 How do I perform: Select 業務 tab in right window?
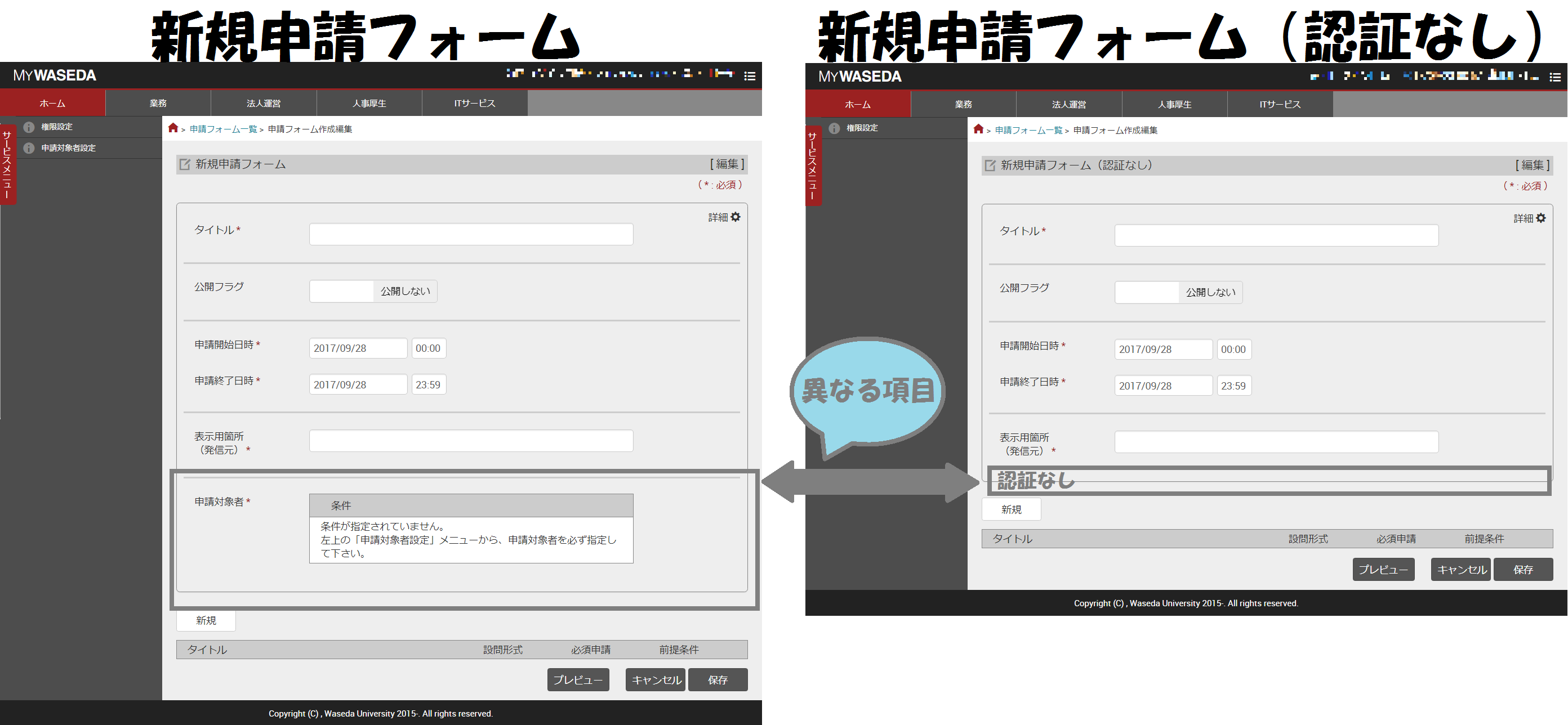pos(964,105)
